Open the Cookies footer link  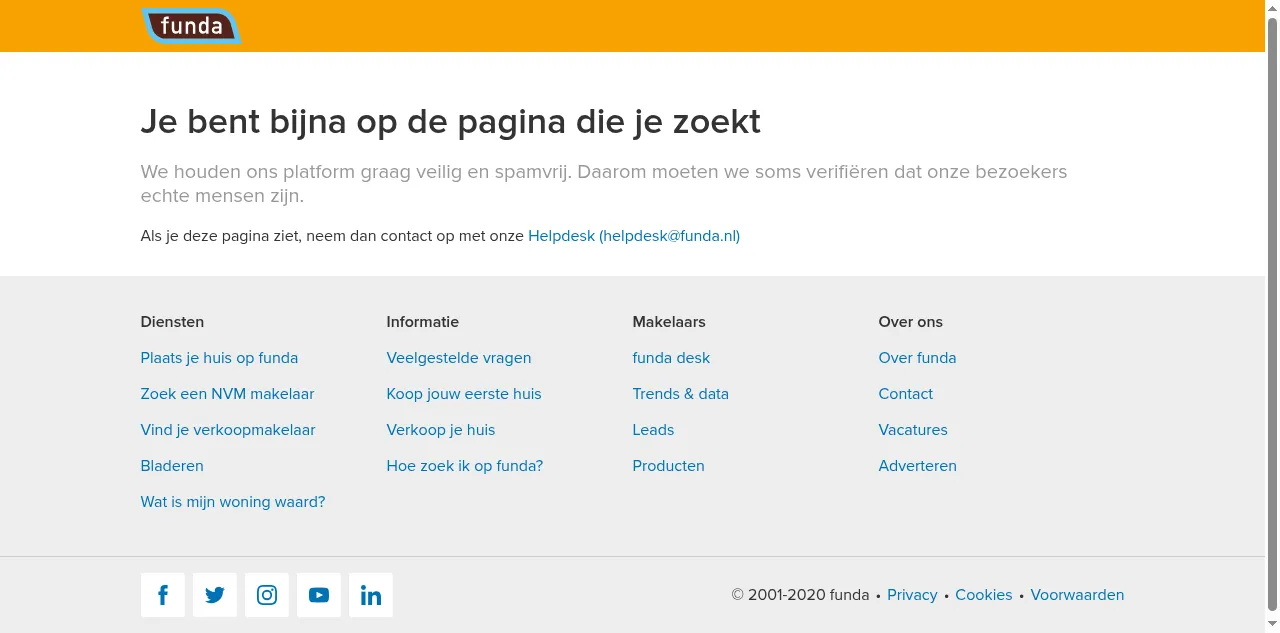(983, 595)
